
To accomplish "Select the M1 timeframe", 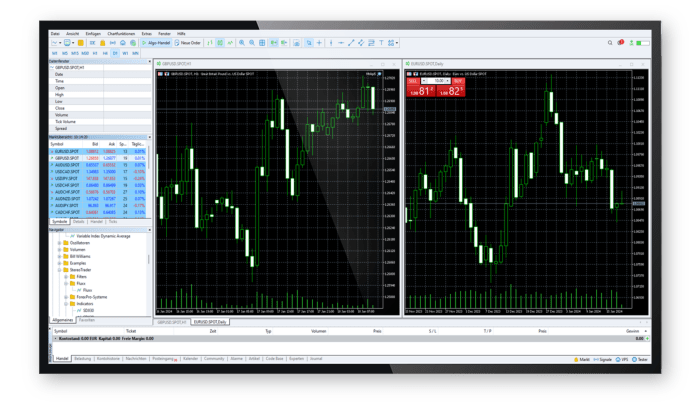I will click(x=54, y=53).
